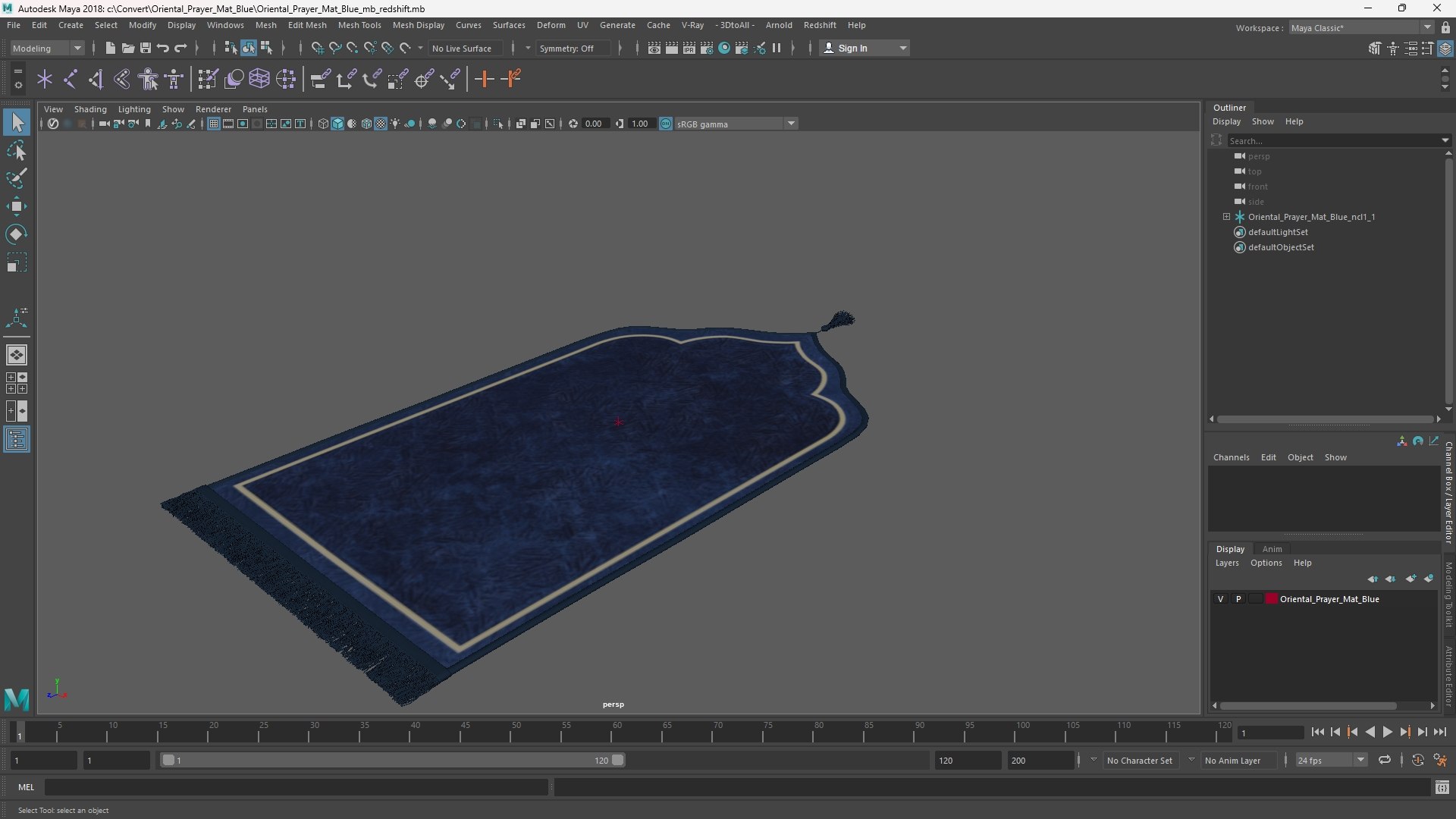Click the Play Forwards button
The height and width of the screenshot is (819, 1456).
point(1387,733)
